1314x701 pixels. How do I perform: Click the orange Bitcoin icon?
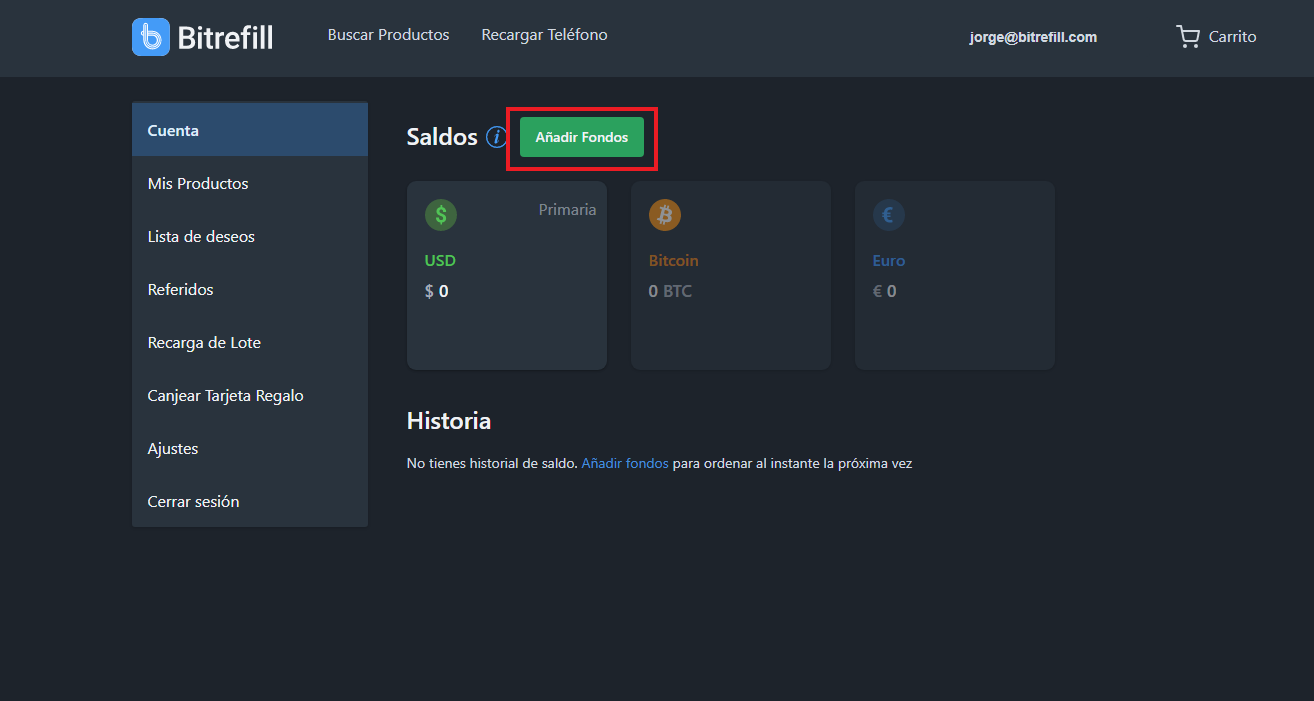point(665,214)
